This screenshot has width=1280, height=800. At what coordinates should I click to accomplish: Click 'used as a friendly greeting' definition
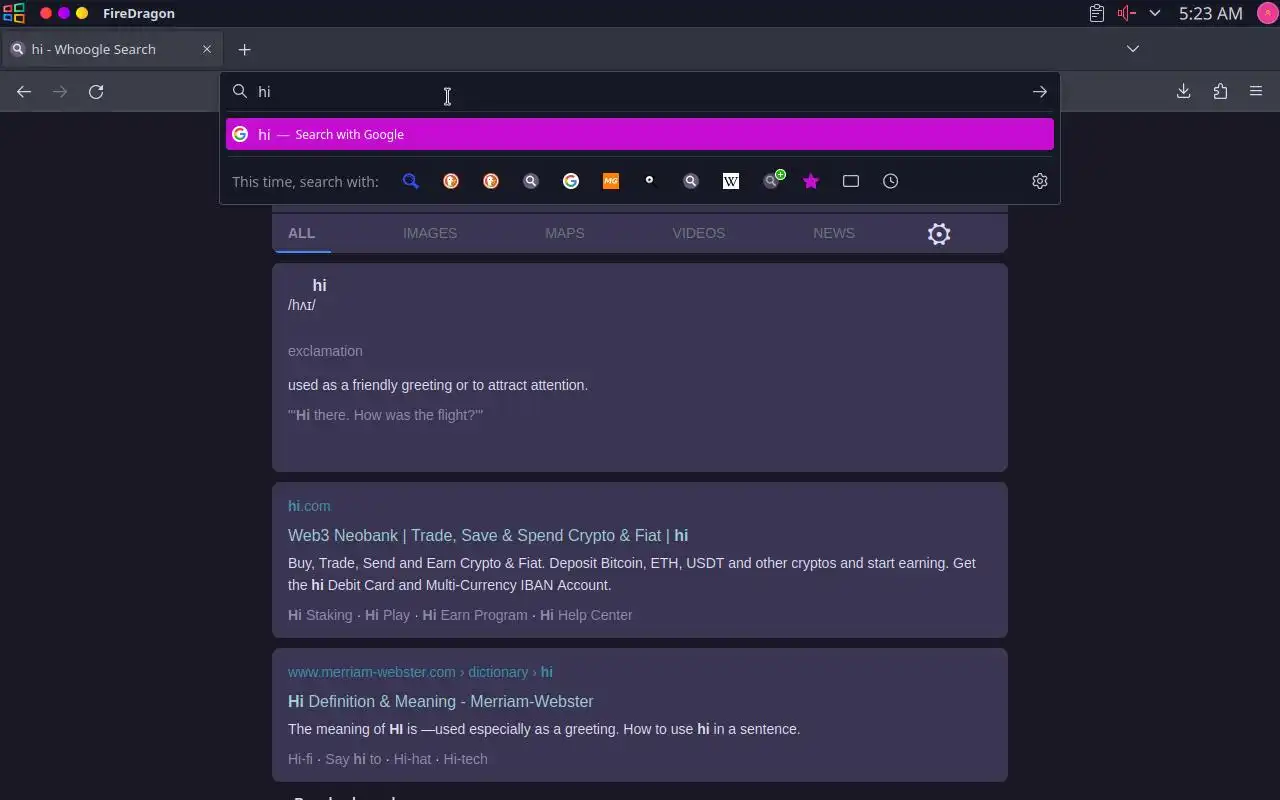[438, 385]
